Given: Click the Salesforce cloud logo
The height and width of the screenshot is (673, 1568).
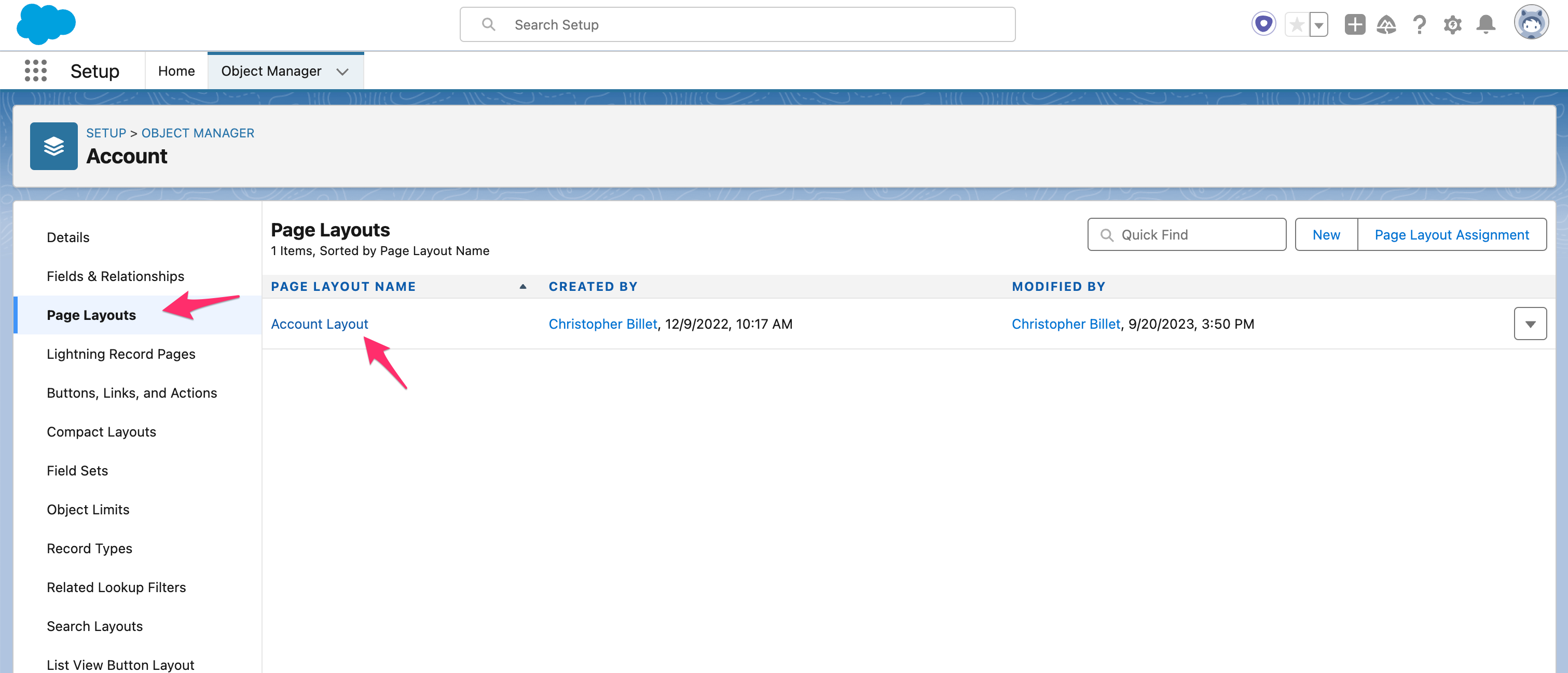Looking at the screenshot, I should point(46,24).
